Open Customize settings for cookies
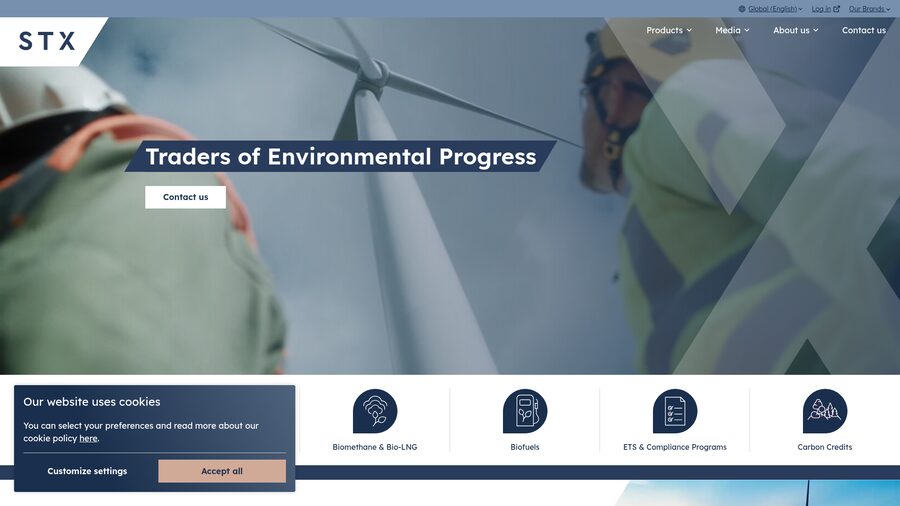The height and width of the screenshot is (506, 900). [x=87, y=471]
